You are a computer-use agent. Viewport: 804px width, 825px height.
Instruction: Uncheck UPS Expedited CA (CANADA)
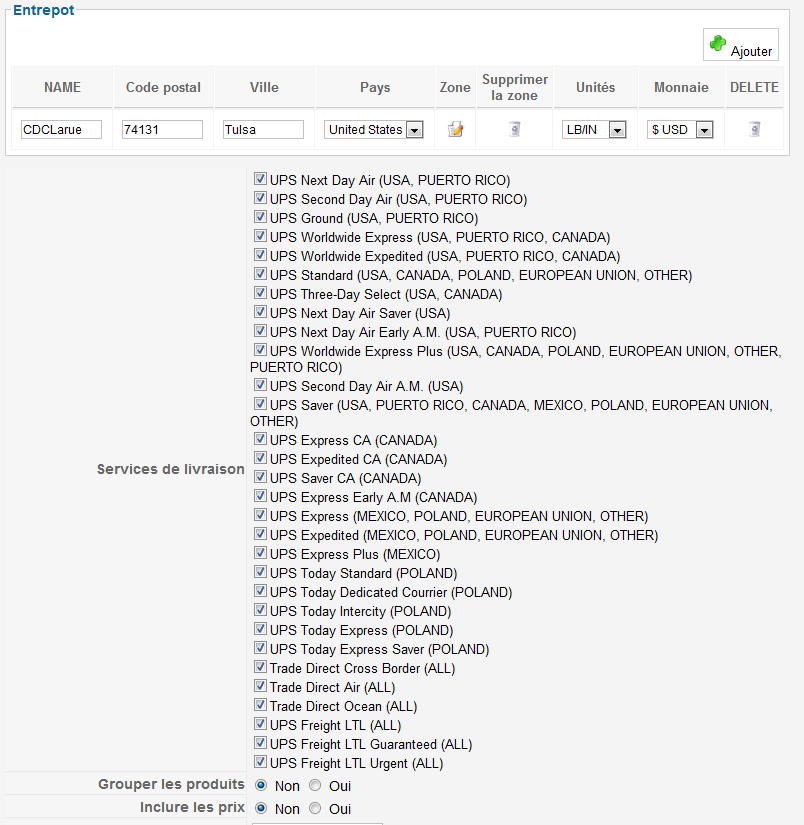point(260,457)
